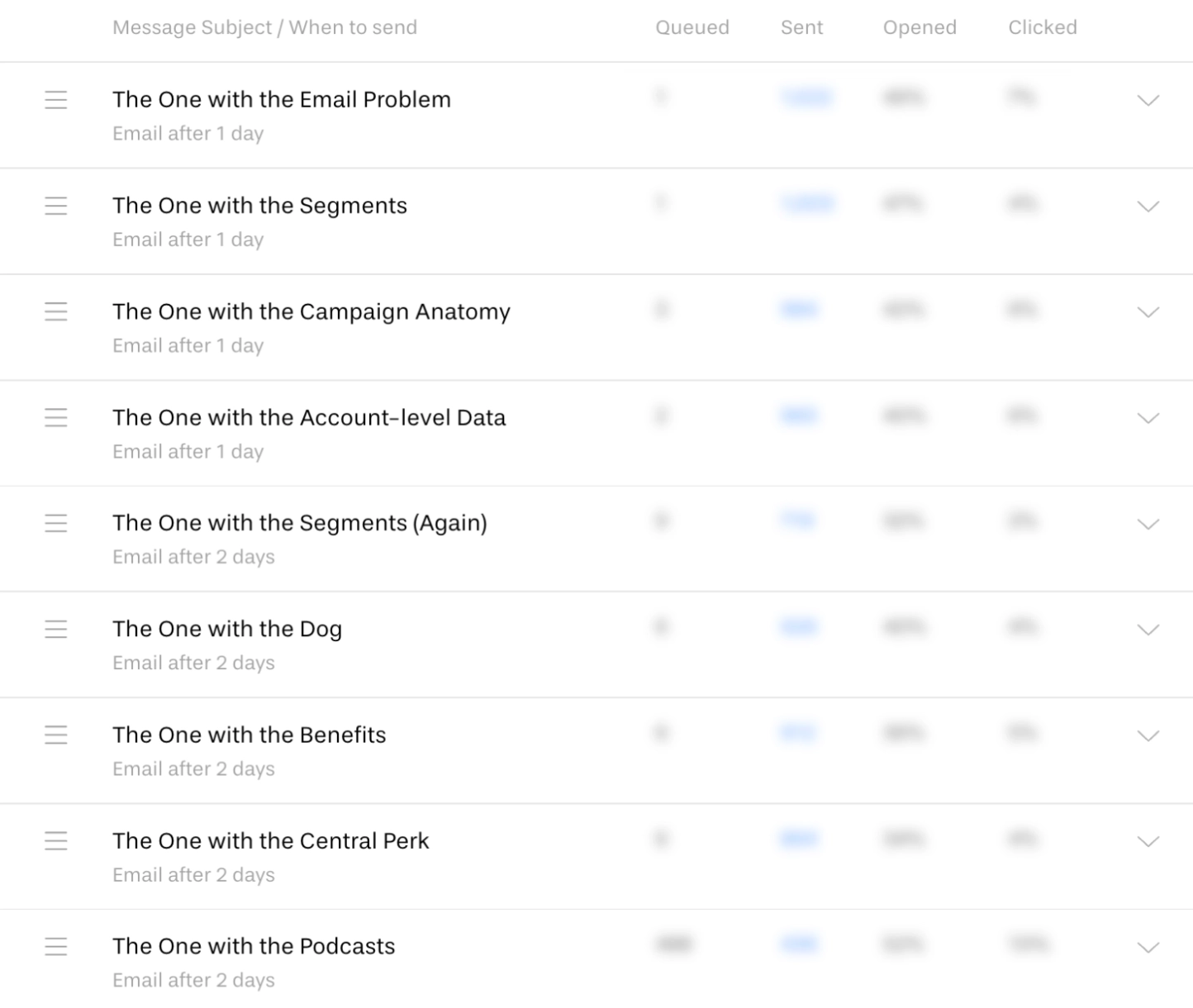1193x1008 pixels.
Task: Expand the row for The One with the Podcasts
Action: (1148, 948)
